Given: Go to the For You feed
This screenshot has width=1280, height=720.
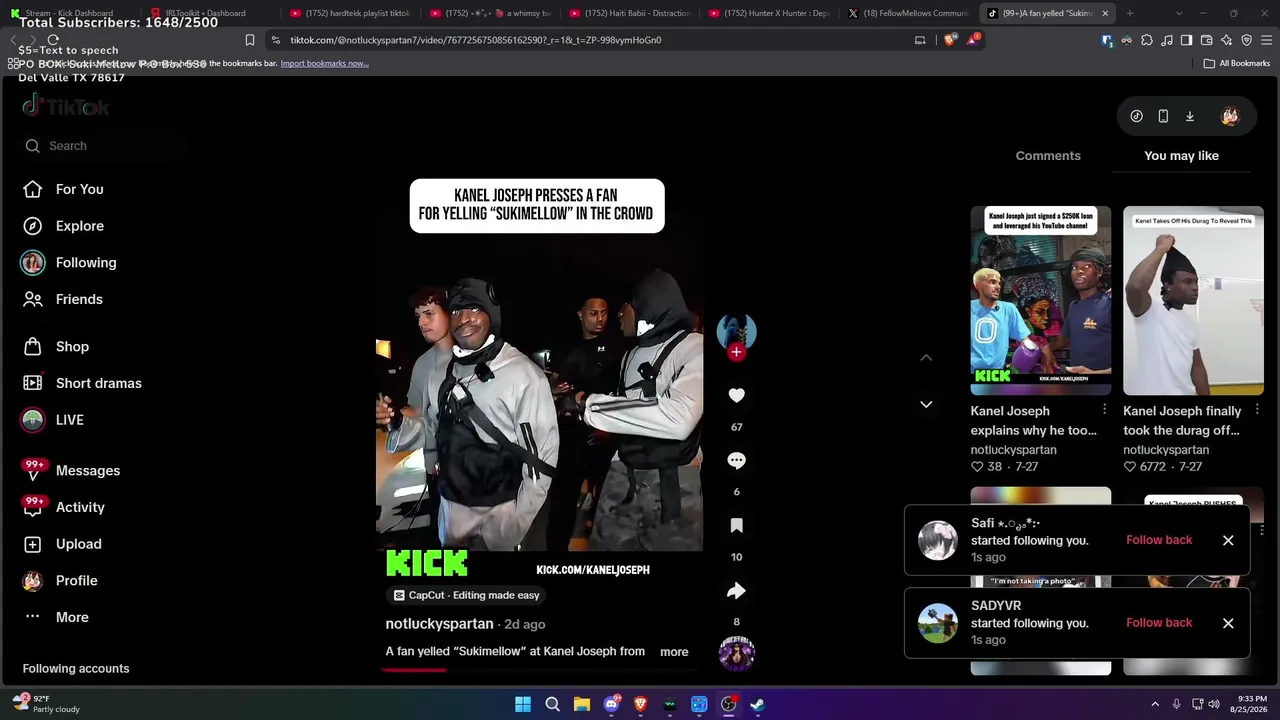Looking at the screenshot, I should point(79,189).
